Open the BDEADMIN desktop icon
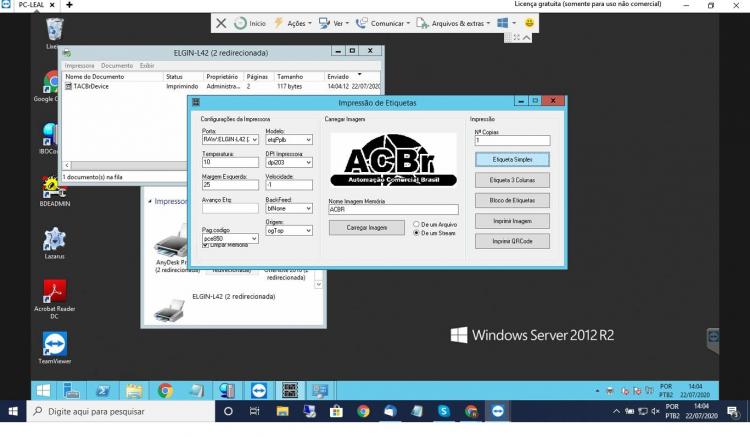 click(x=54, y=191)
